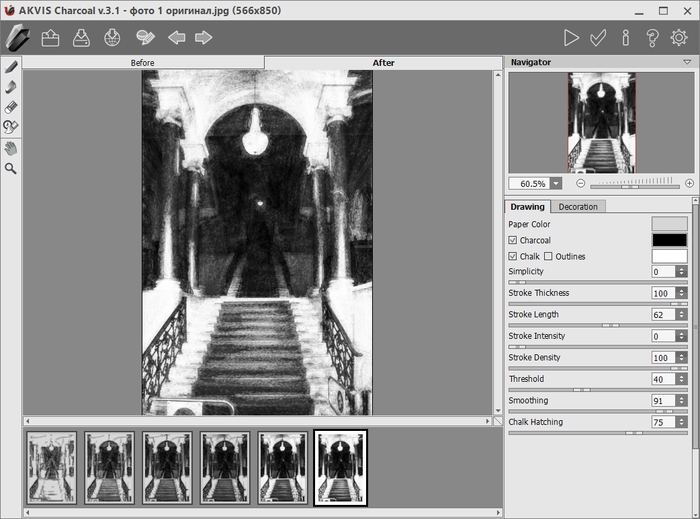Redo with the right arrow icon
Image resolution: width=700 pixels, height=519 pixels.
pos(204,37)
